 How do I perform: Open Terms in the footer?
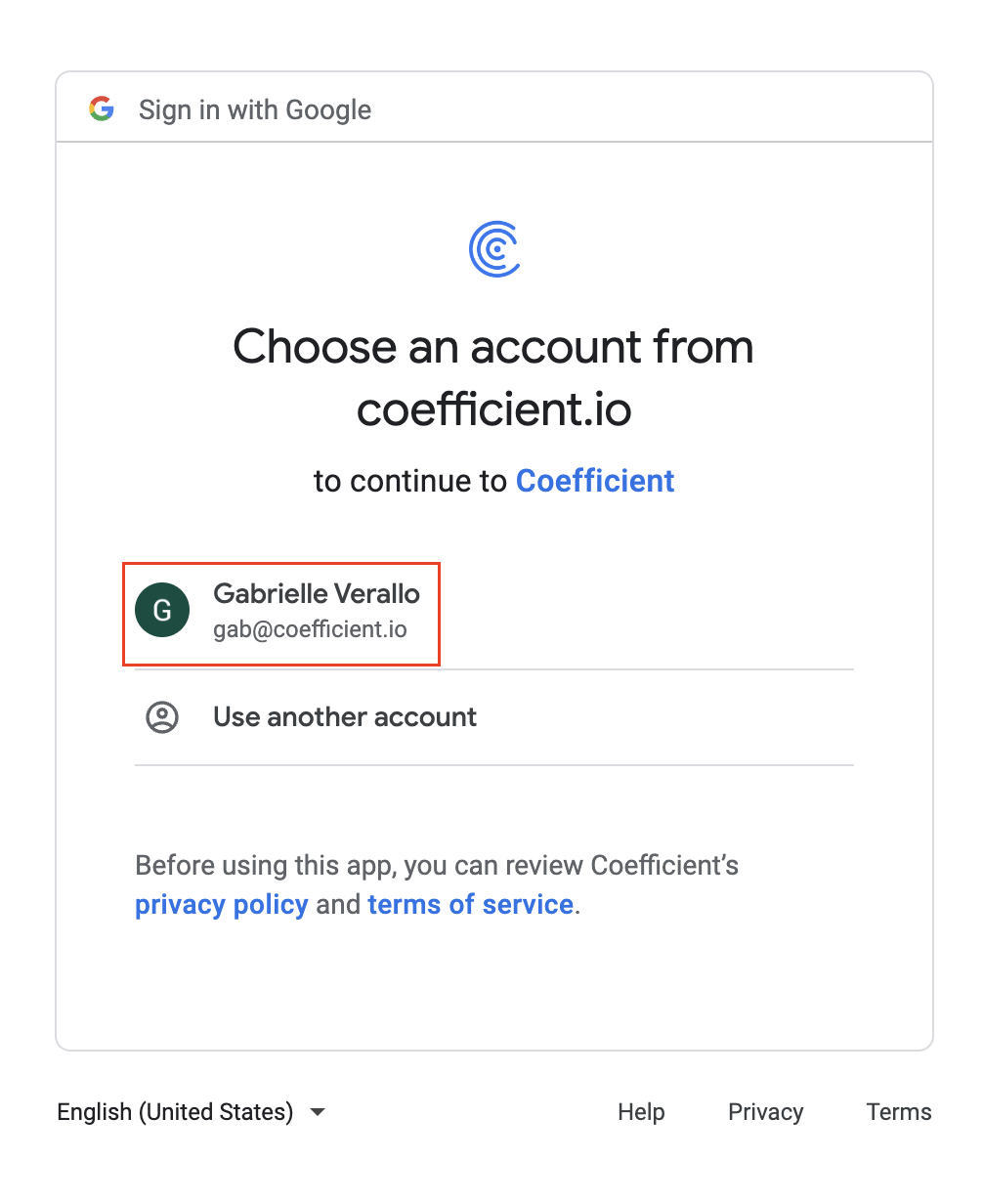pyautogui.click(x=899, y=1112)
